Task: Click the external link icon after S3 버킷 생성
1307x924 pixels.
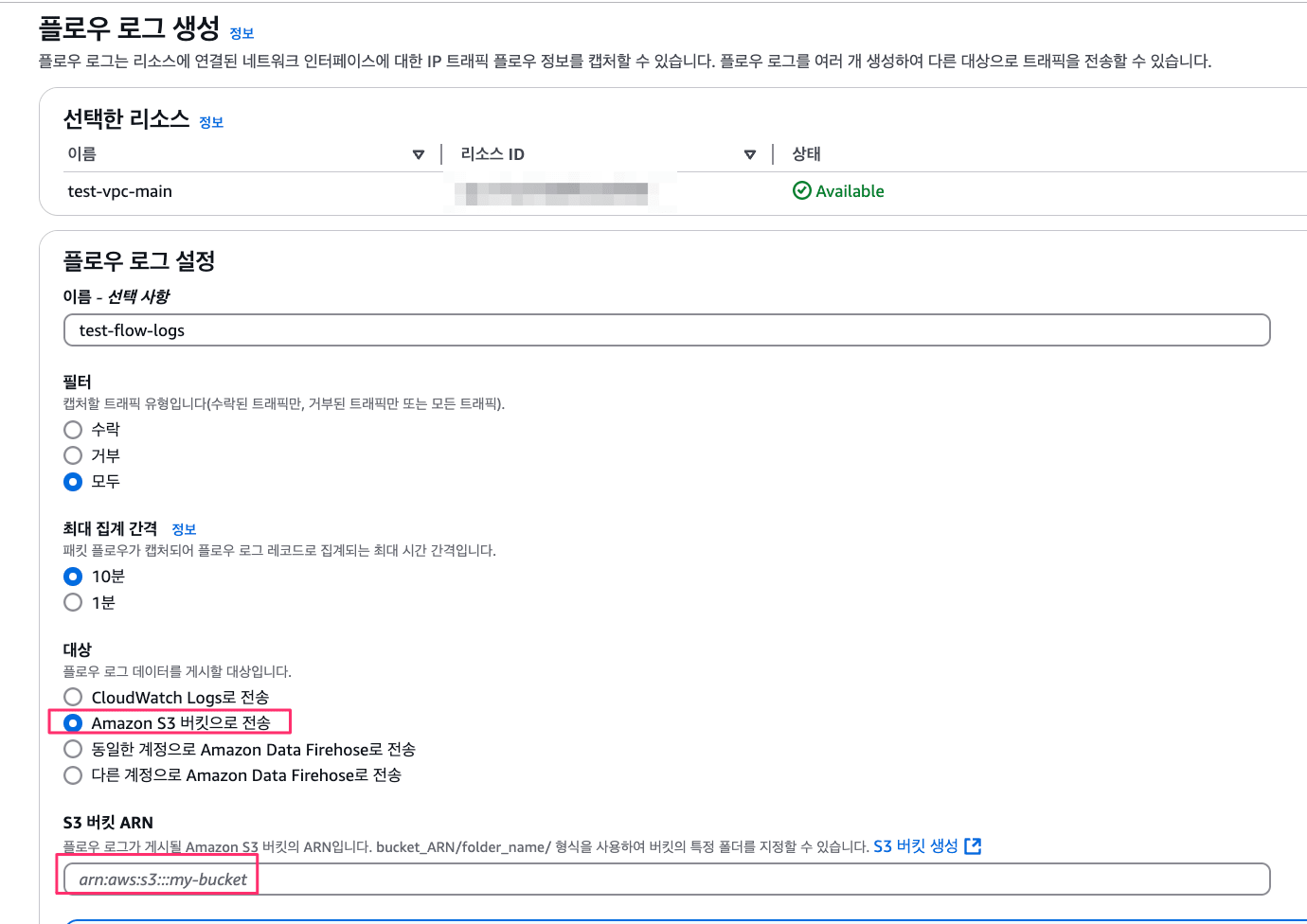Action: coord(973,846)
